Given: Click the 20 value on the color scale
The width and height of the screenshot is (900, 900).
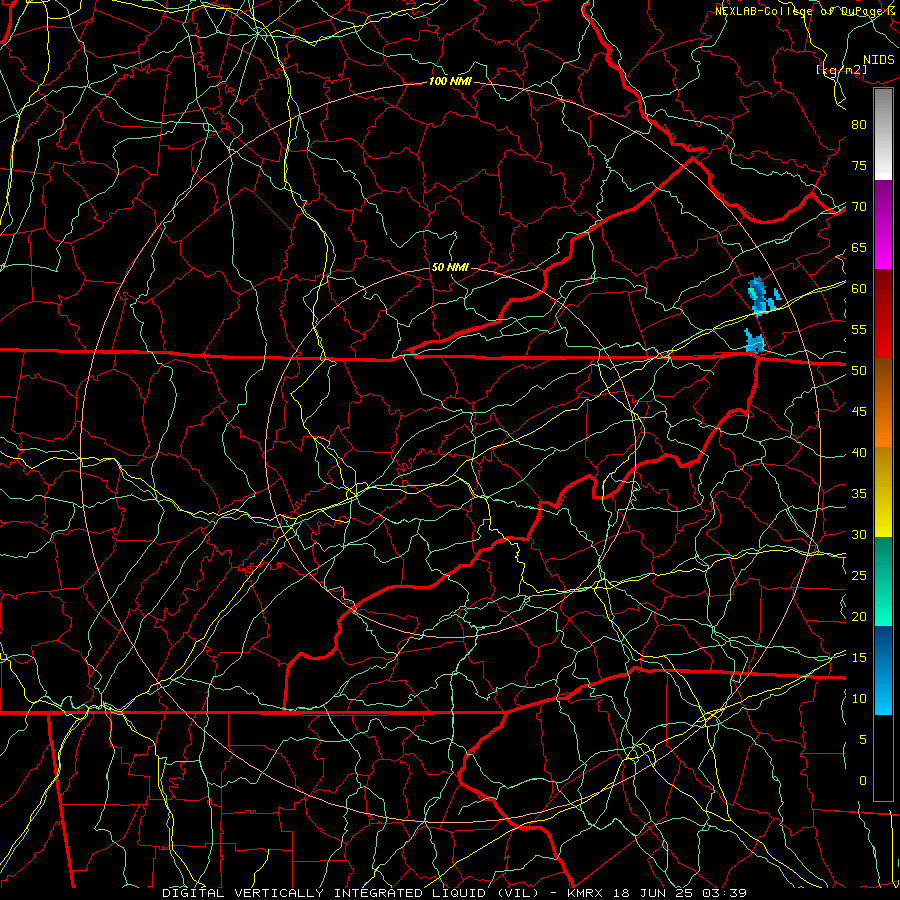Looking at the screenshot, I should coord(859,617).
